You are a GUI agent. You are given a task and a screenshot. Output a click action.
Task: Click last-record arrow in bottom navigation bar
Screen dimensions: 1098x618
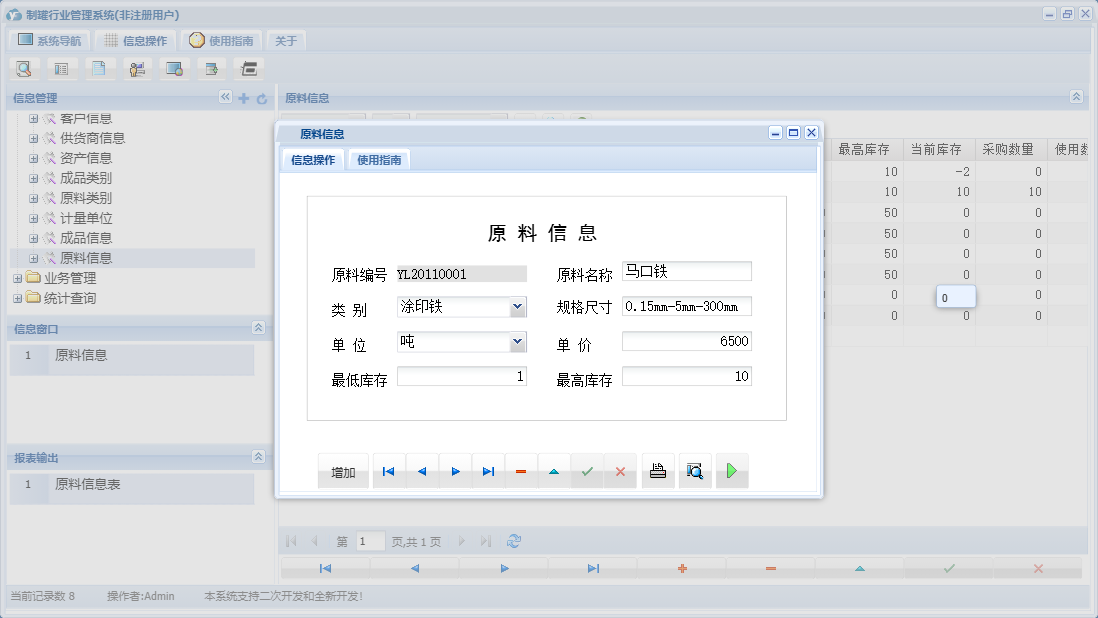pyautogui.click(x=593, y=568)
